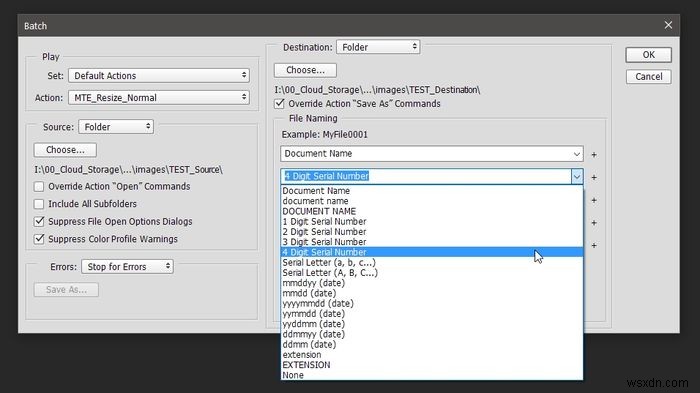Click the plus icon beside Document Name field
The width and height of the screenshot is (700, 393).
tap(594, 155)
